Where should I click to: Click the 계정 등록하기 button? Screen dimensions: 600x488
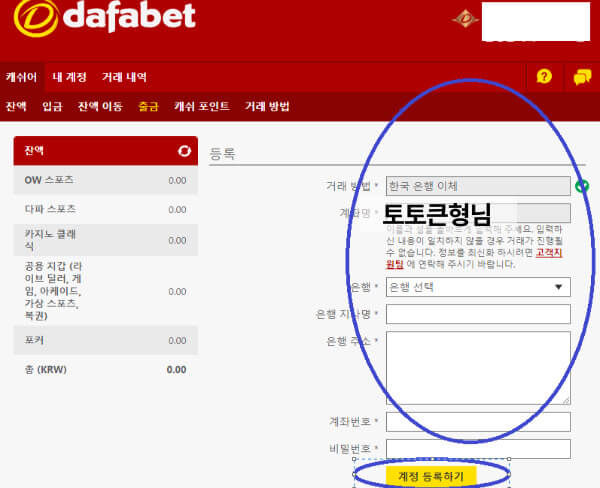(431, 476)
